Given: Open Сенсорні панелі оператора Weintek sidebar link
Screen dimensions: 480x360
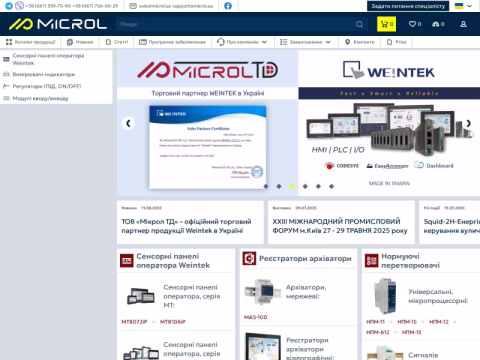Looking at the screenshot, I should (48, 59).
